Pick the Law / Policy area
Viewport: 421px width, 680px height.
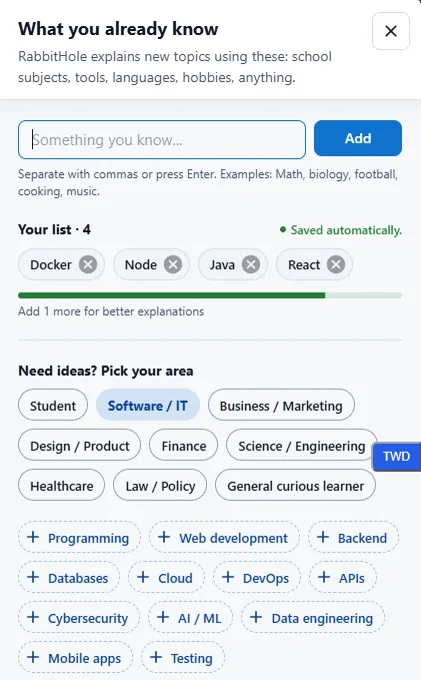(160, 486)
